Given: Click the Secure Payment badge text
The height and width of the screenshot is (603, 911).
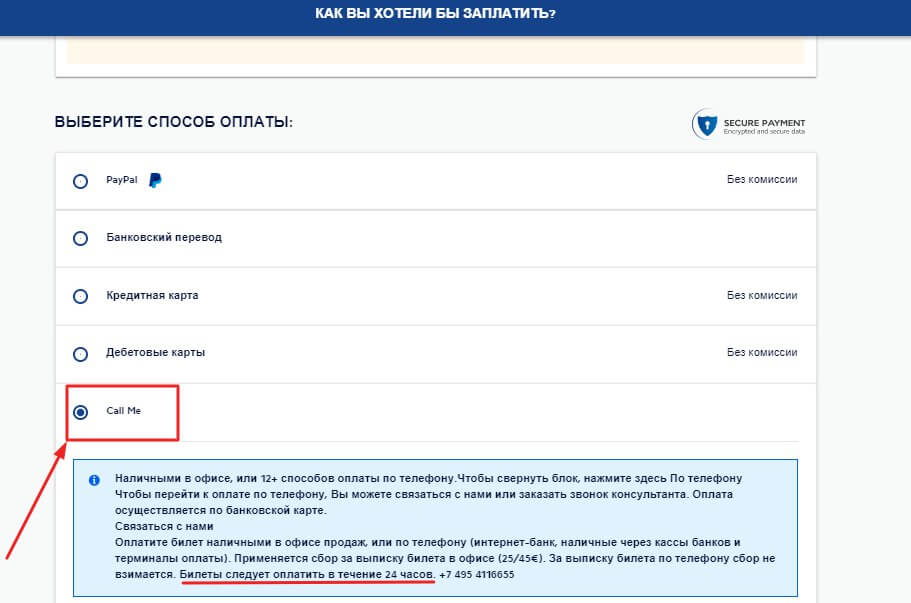Looking at the screenshot, I should tap(764, 125).
